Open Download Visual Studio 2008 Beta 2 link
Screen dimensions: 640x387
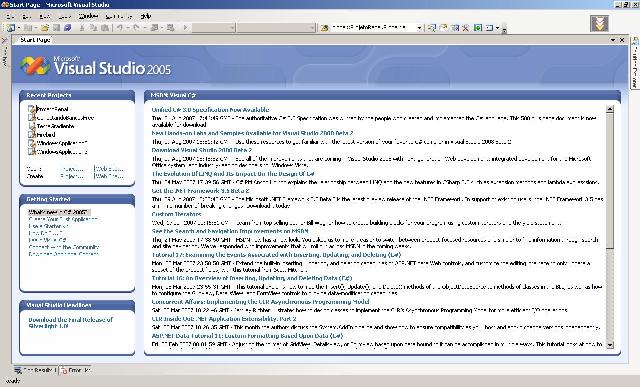202,150
